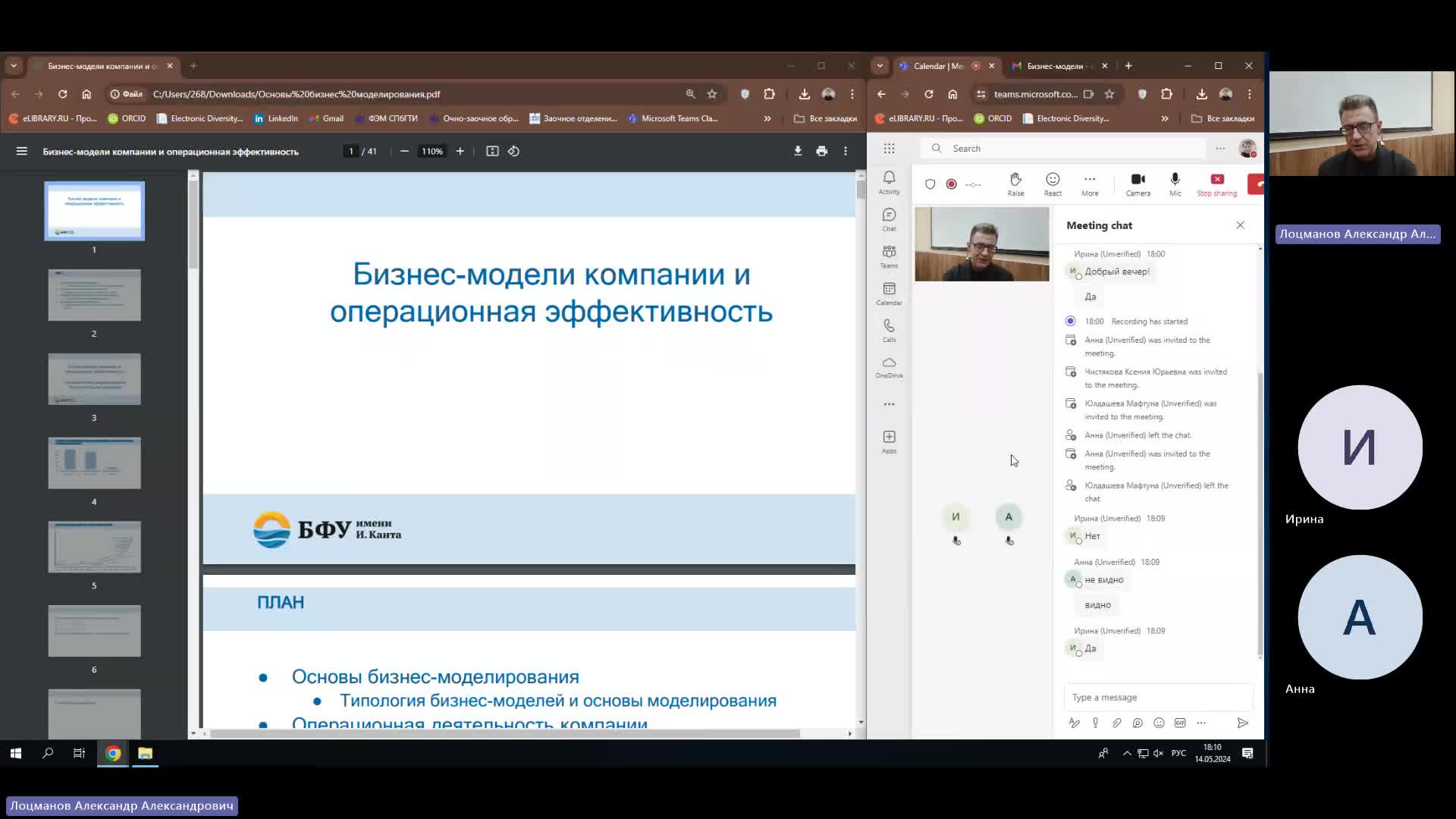Viewport: 1456px width, 819px height.
Task: Open message formatting options
Action: [1074, 723]
